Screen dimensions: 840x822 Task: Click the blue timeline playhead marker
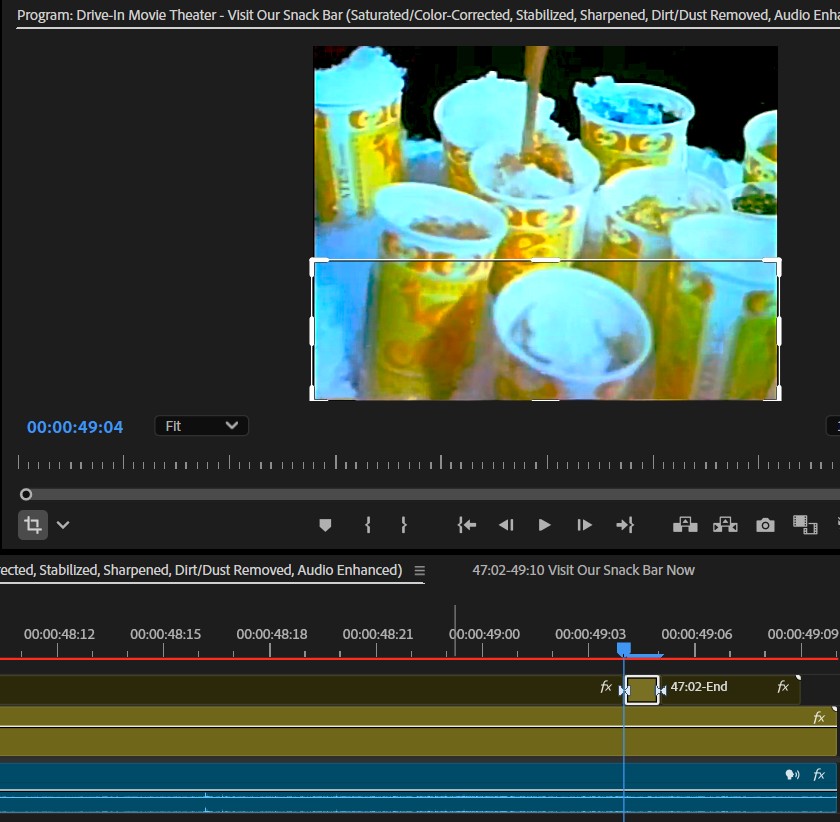[624, 649]
